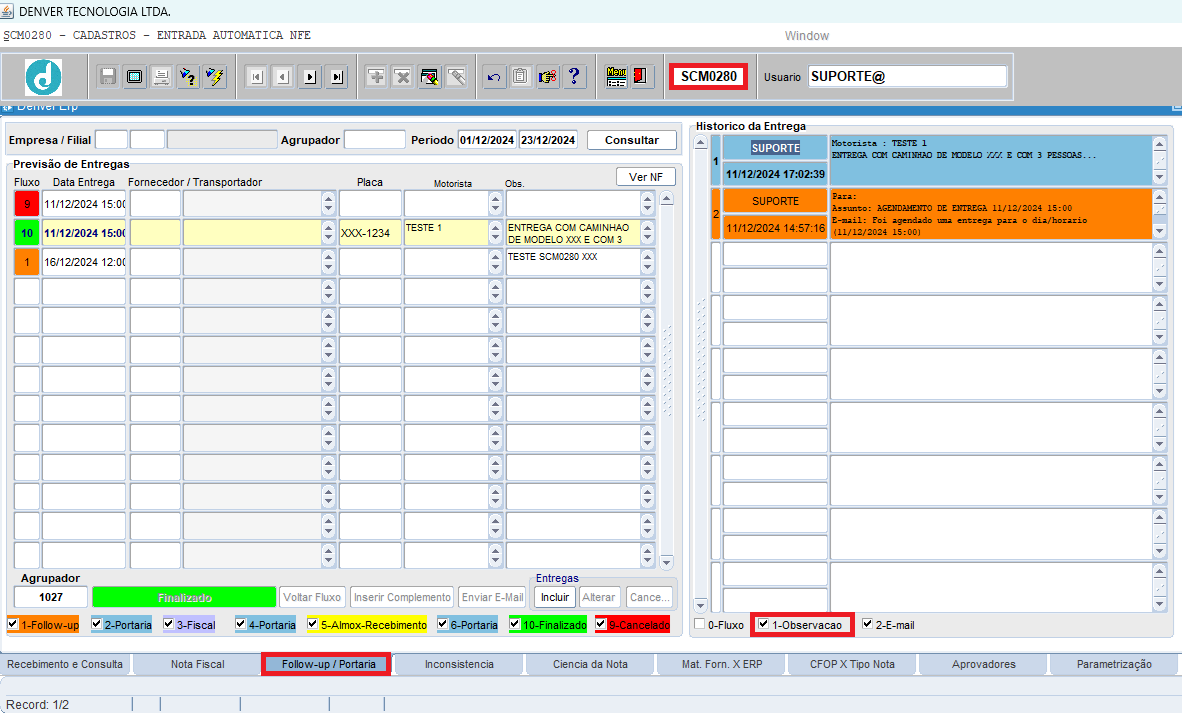Select the red Fluxo 9 cell
Image resolution: width=1182 pixels, height=713 pixels.
[x=27, y=203]
